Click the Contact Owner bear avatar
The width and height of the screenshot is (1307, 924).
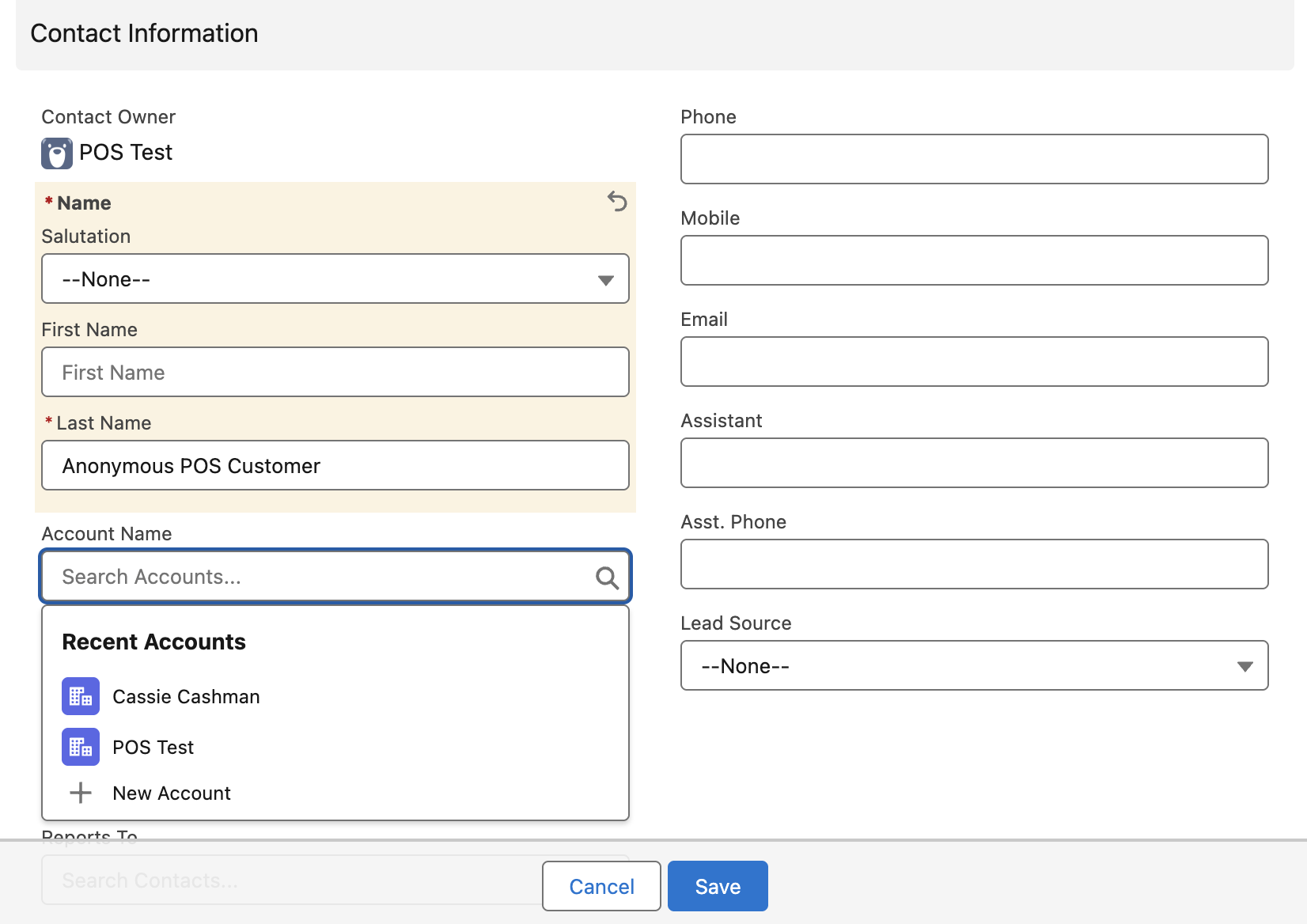click(x=57, y=153)
